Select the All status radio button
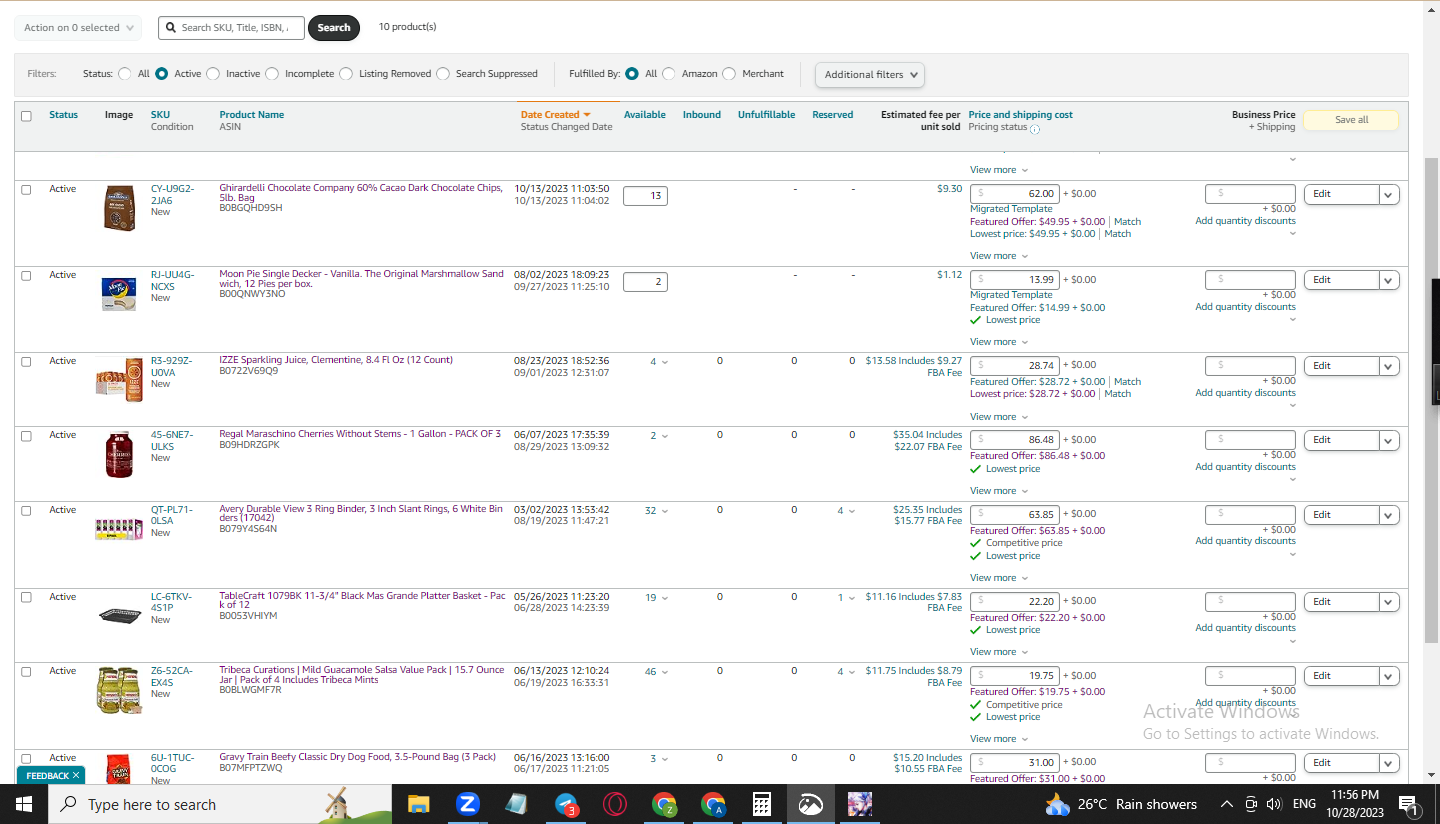The image size is (1440, 824). (124, 73)
